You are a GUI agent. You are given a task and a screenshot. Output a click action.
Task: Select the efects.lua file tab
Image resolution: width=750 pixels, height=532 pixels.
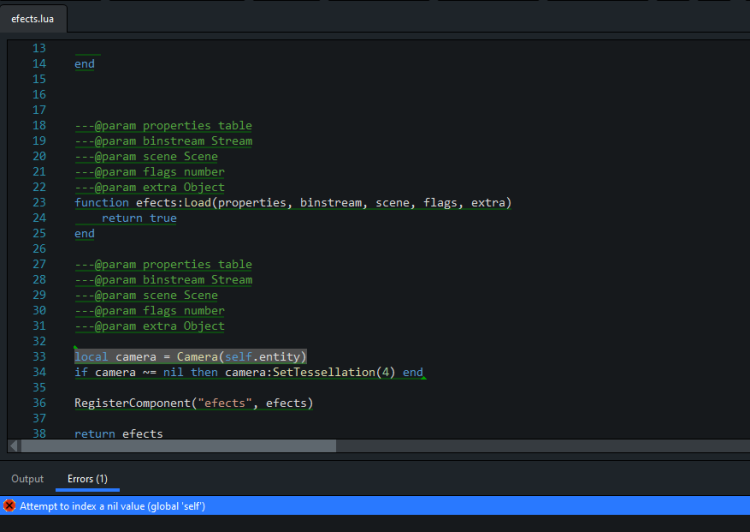[34, 18]
